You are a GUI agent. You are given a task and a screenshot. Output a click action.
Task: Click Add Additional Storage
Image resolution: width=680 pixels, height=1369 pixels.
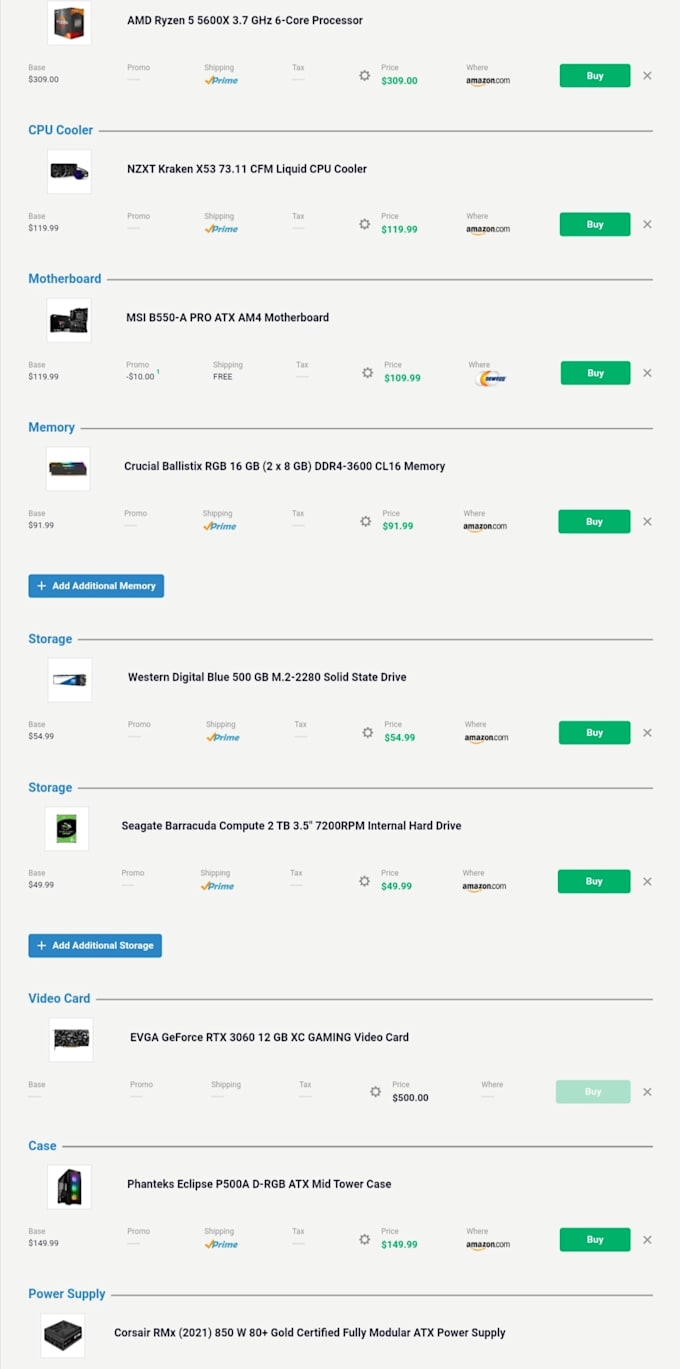tap(94, 945)
